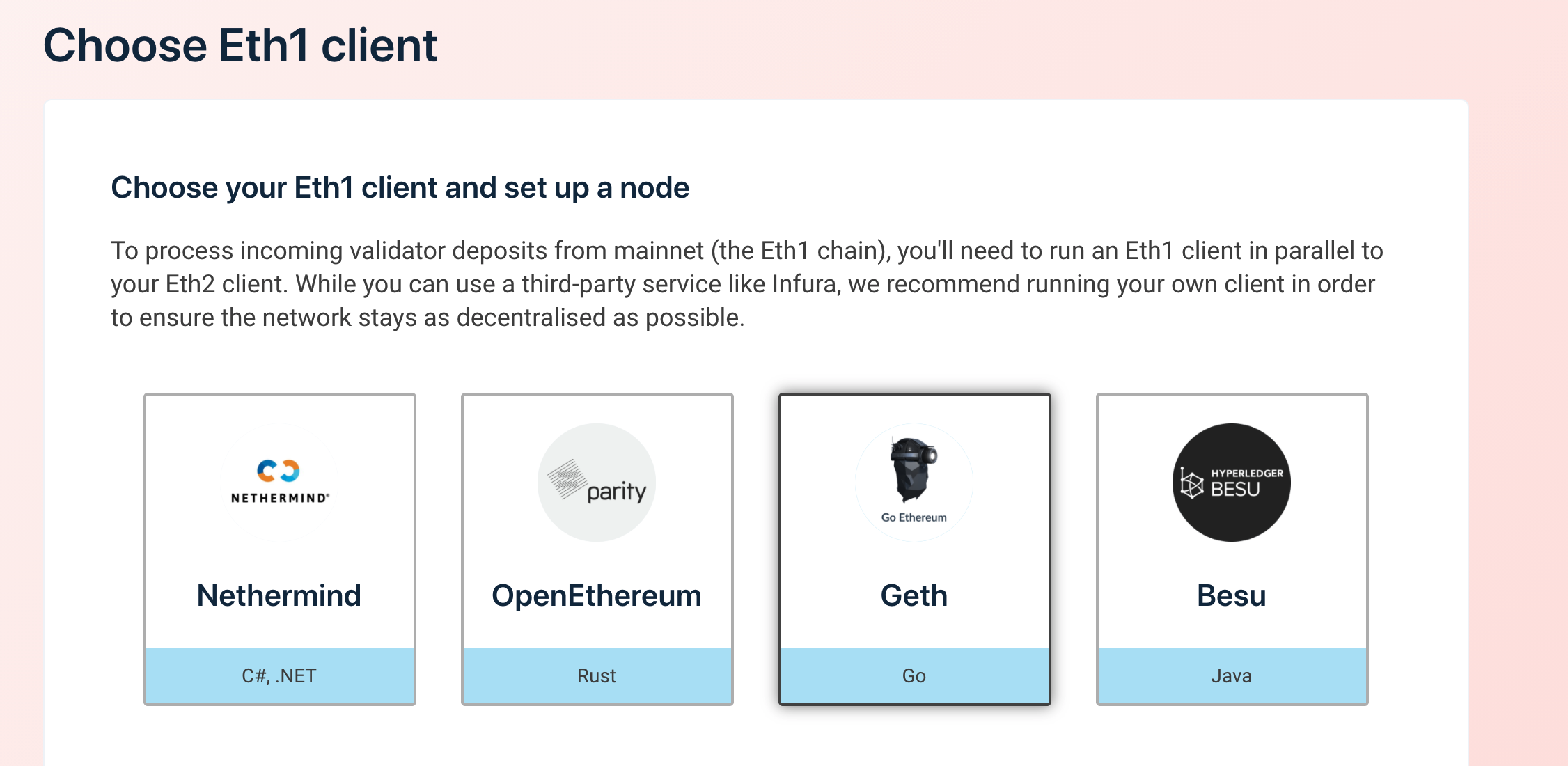Click the NETHERMIND wordmark text

tap(280, 498)
